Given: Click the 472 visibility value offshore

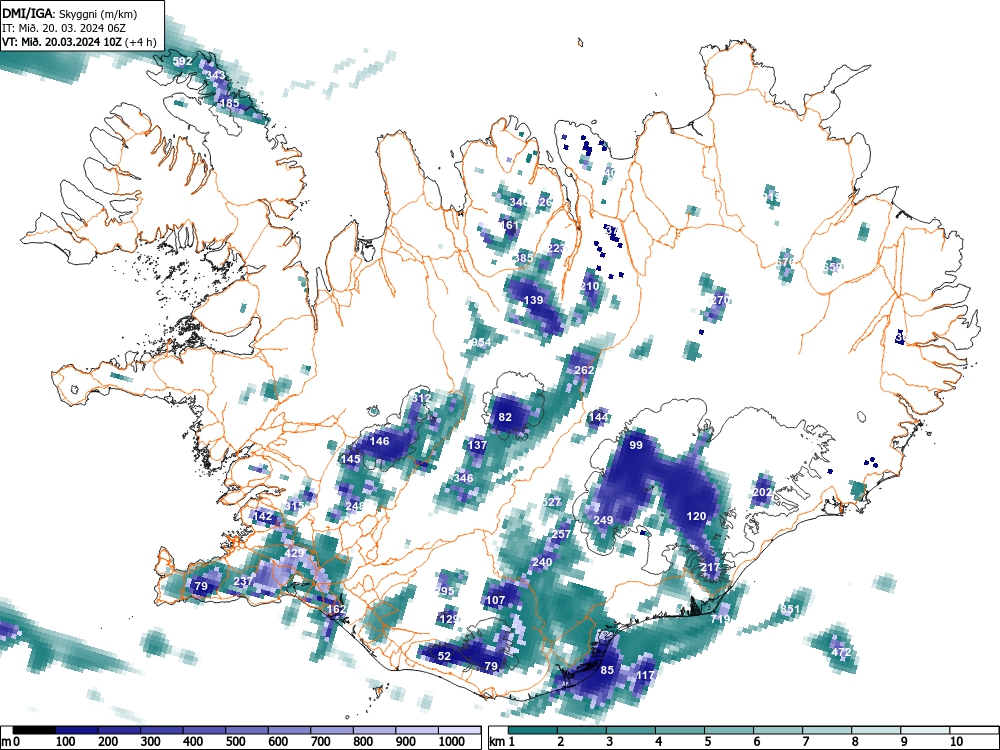Looking at the screenshot, I should click(841, 652).
